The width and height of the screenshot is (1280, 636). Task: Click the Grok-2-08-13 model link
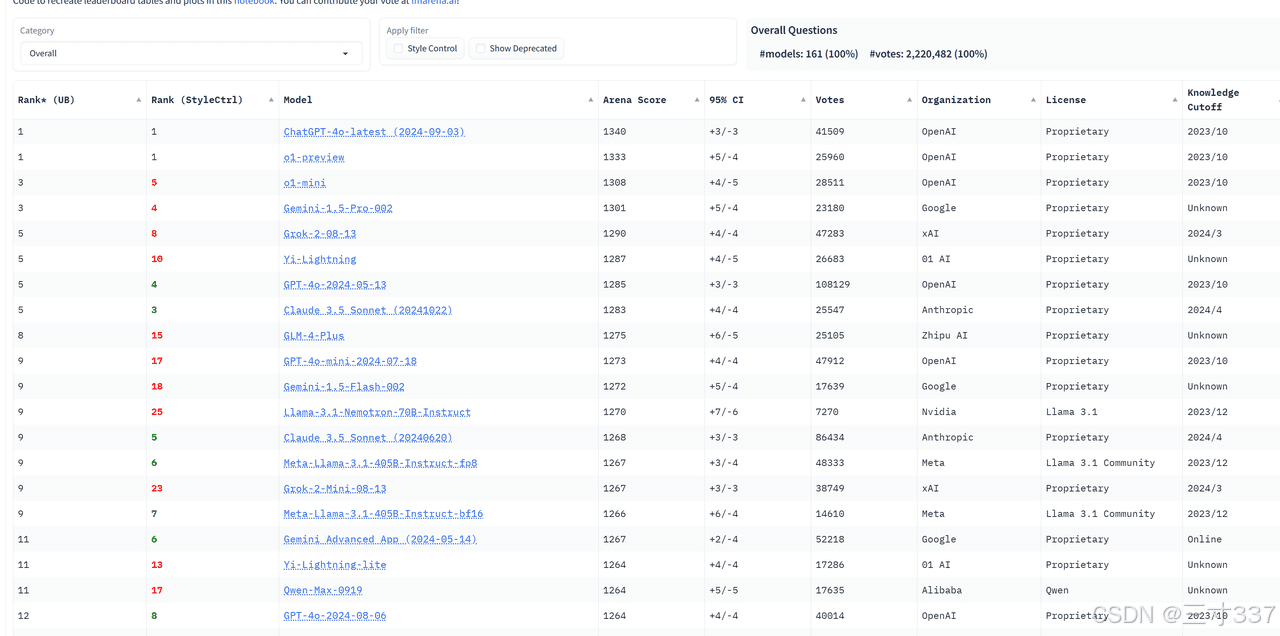(320, 234)
